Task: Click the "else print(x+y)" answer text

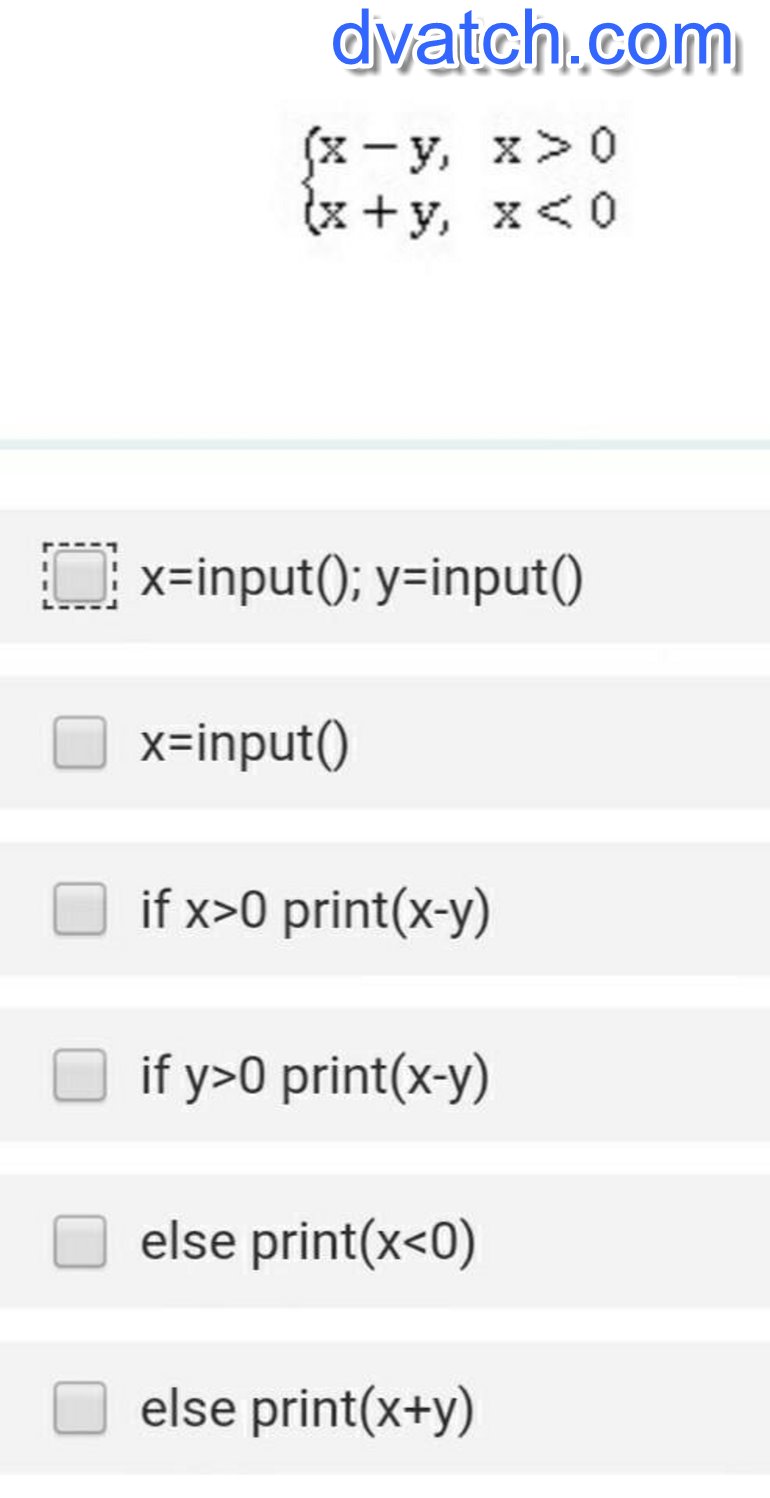Action: [307, 1408]
